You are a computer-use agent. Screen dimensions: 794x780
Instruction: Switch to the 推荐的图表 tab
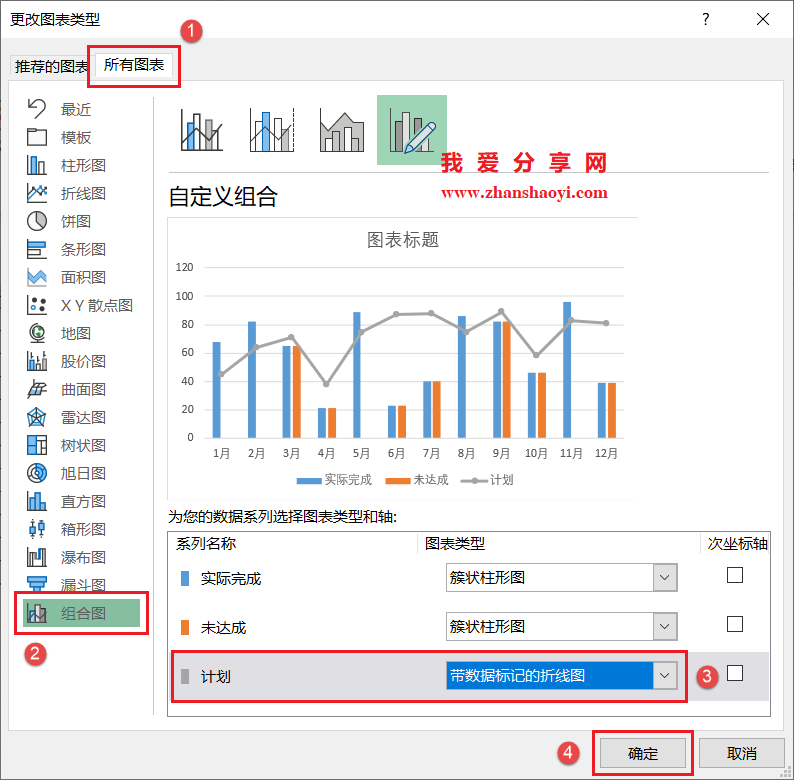click(51, 66)
